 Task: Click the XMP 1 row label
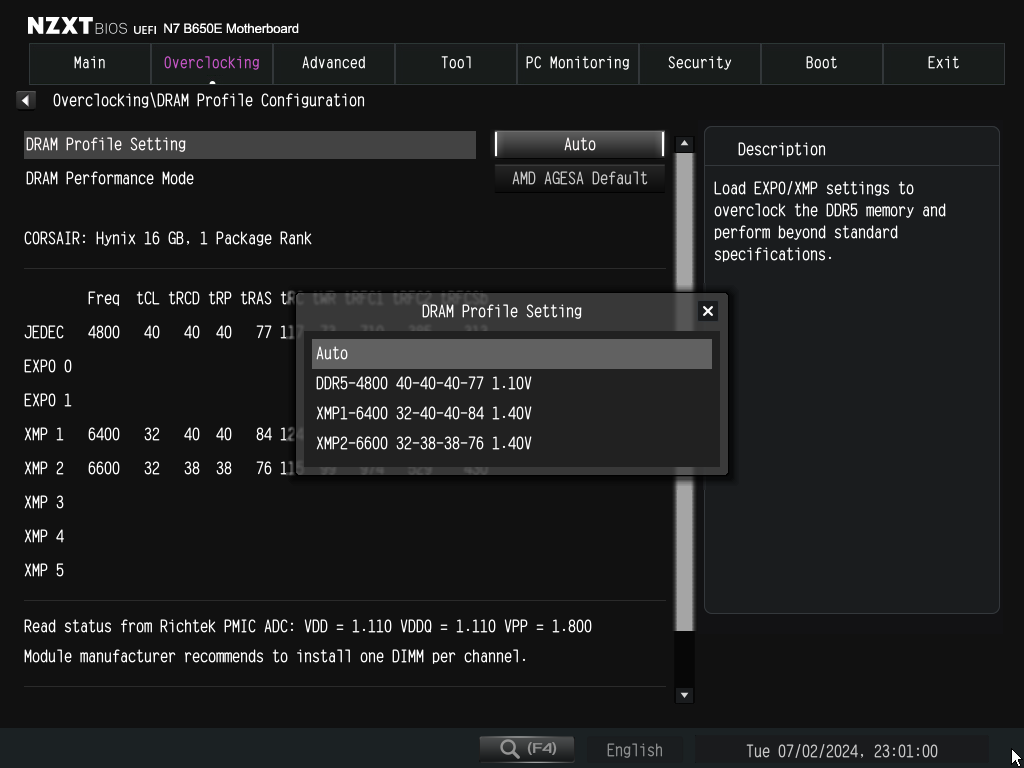44,434
